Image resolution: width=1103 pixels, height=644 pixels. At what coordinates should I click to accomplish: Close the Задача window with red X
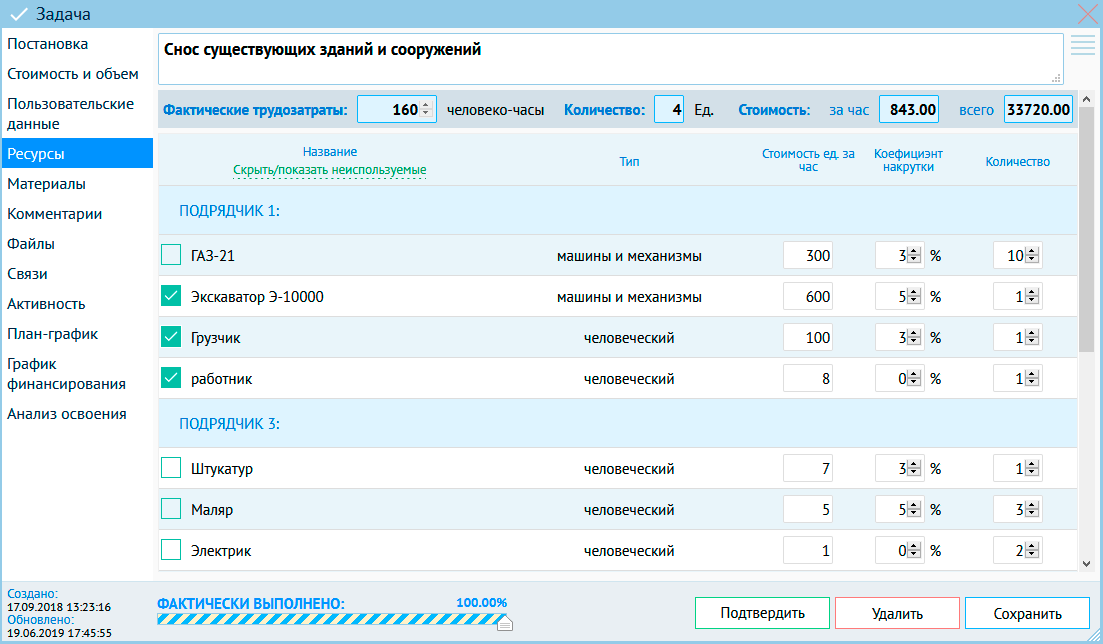pyautogui.click(x=1088, y=13)
